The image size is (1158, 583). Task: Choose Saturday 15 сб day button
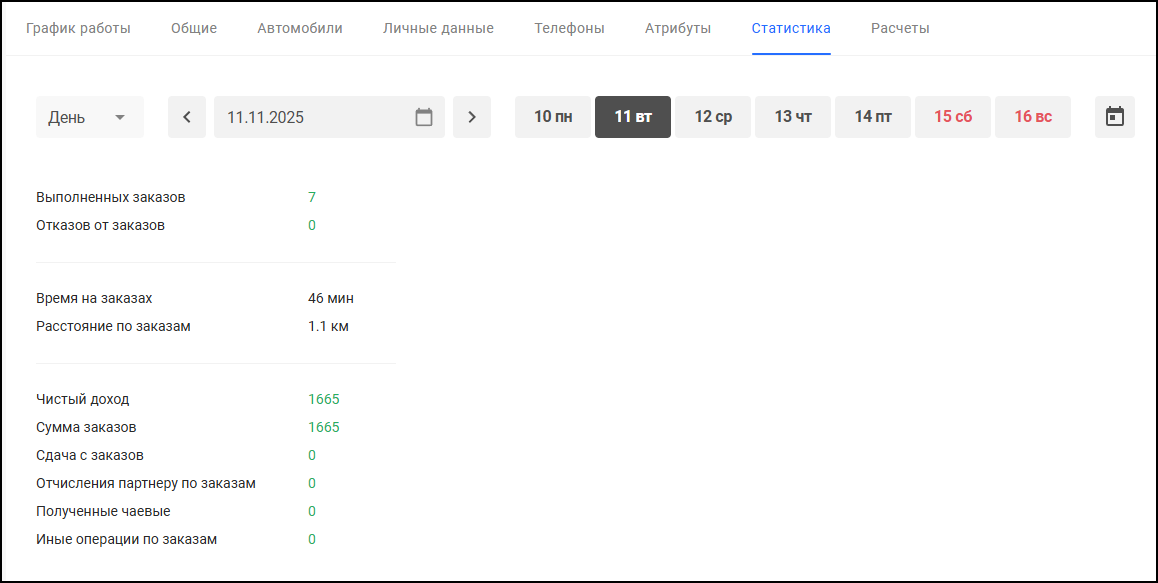953,117
